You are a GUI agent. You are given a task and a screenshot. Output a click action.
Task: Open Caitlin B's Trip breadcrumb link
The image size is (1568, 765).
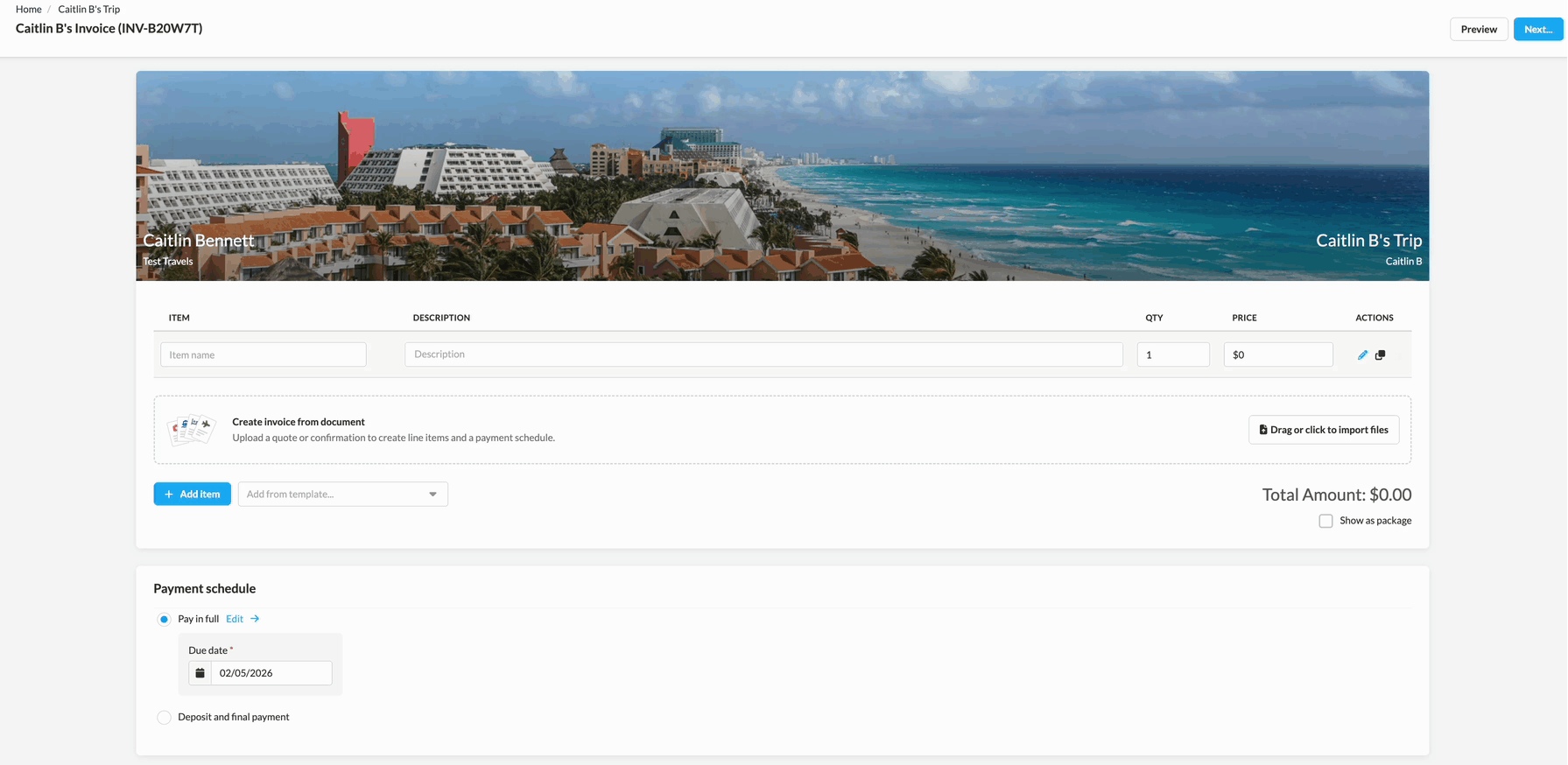tap(88, 9)
